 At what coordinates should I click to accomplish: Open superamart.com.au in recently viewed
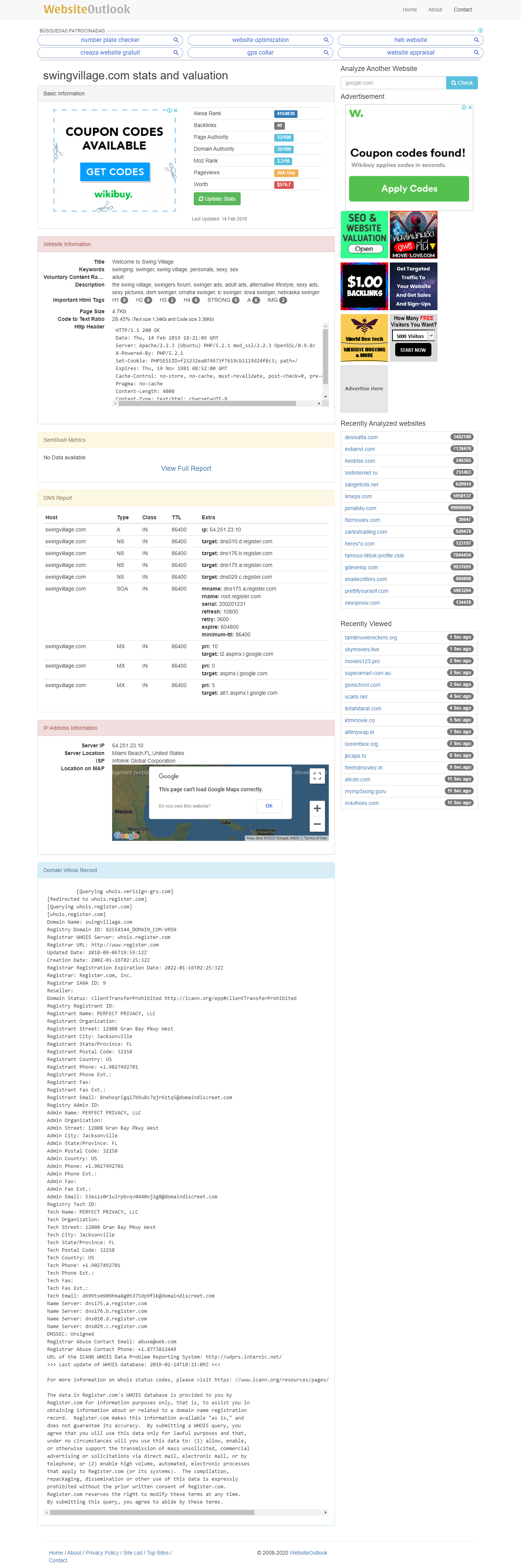click(x=368, y=673)
